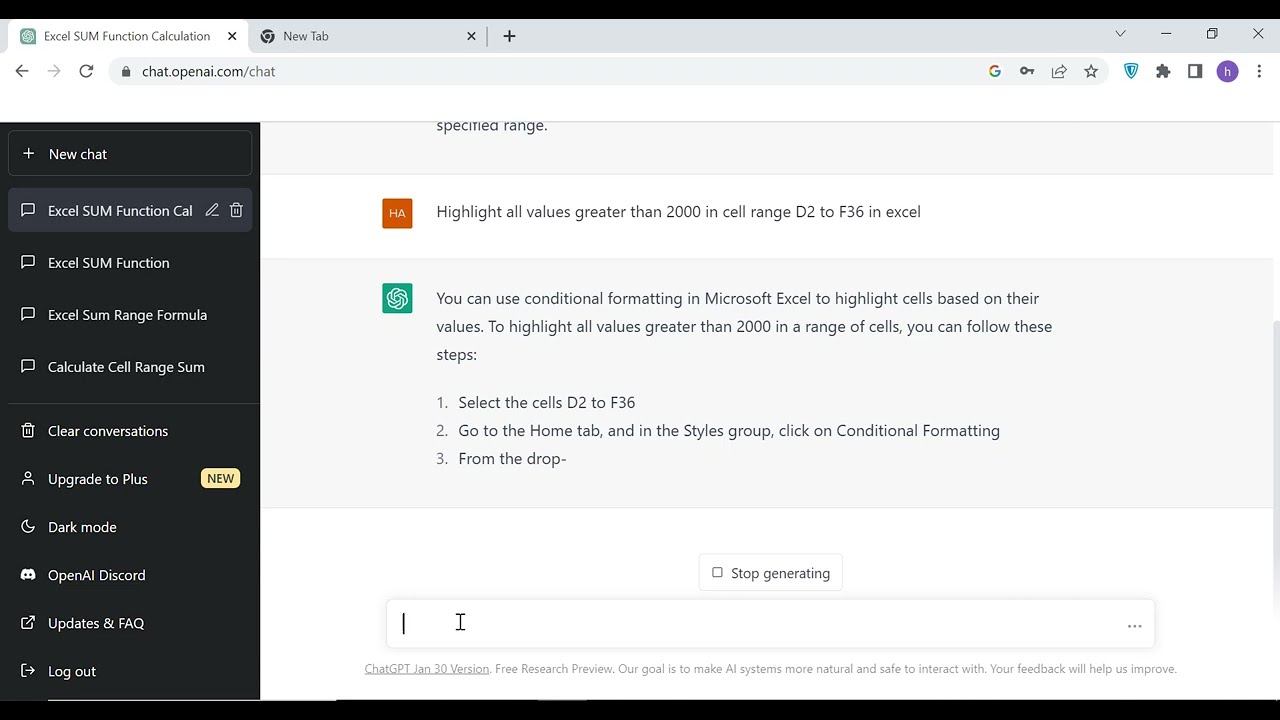Open a new browser tab with plus button

click(x=509, y=36)
